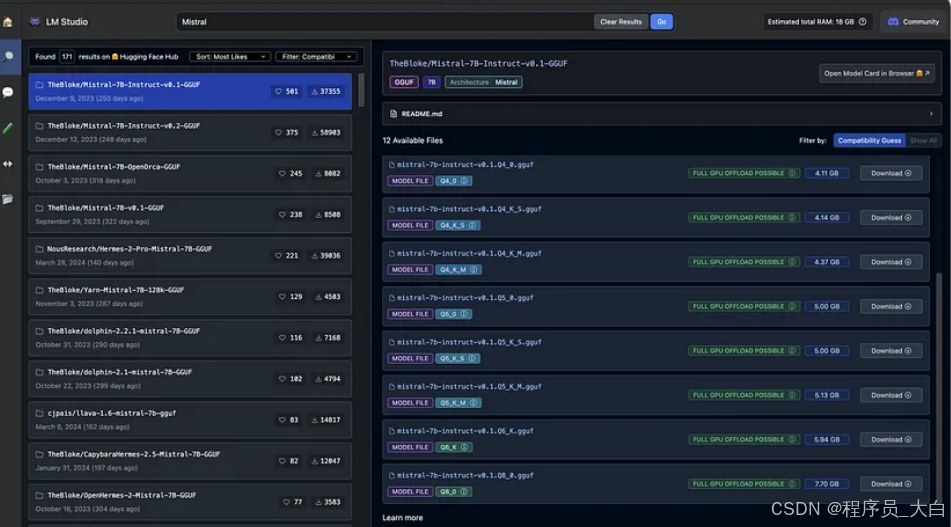Click the README.md file icon

click(x=393, y=113)
